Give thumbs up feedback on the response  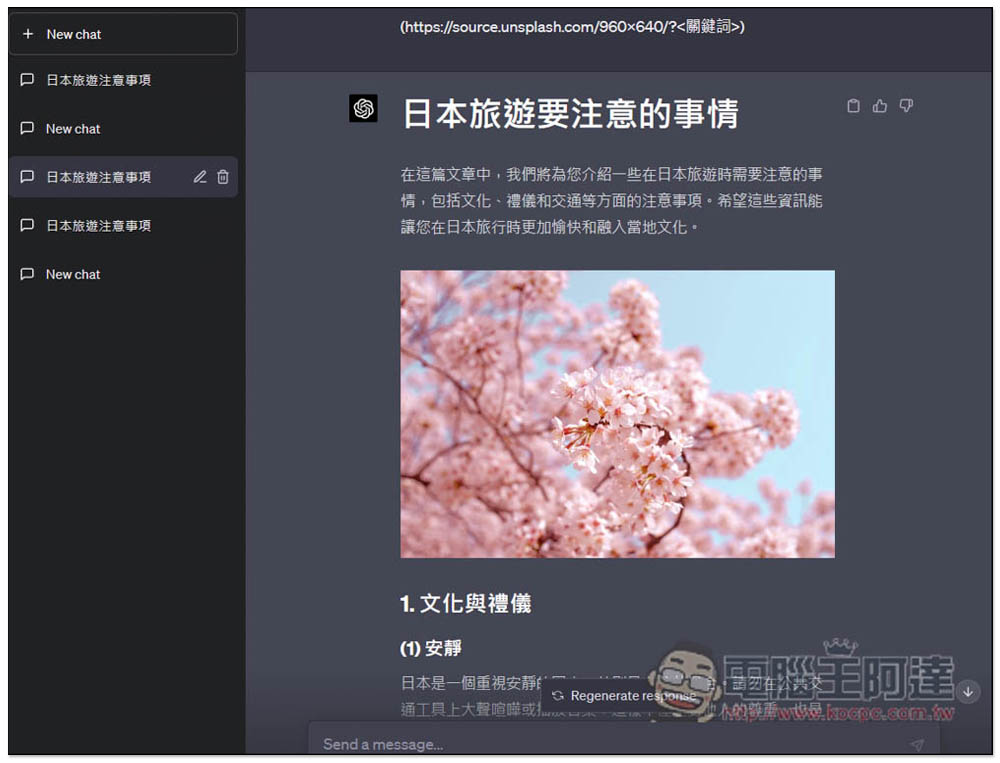coord(880,106)
